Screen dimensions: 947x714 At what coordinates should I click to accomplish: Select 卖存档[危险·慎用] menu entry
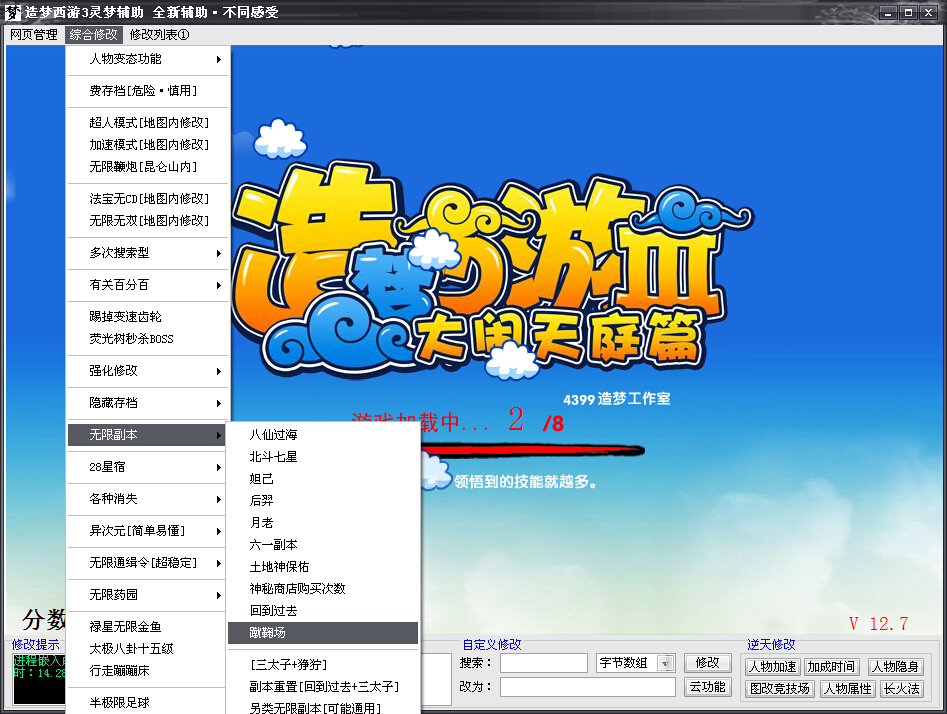[x=149, y=91]
